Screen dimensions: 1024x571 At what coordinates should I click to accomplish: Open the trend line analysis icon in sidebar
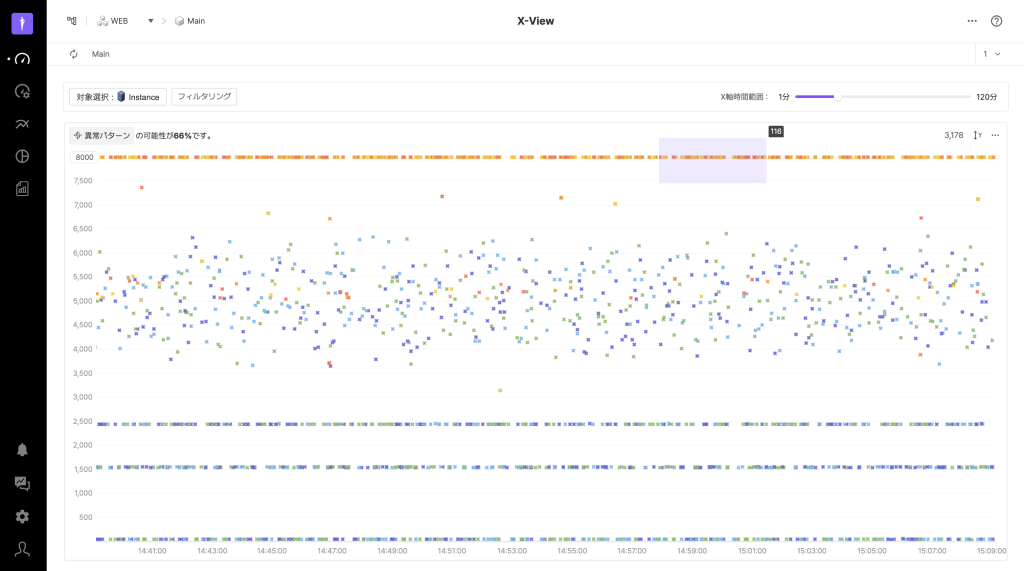click(x=22, y=124)
